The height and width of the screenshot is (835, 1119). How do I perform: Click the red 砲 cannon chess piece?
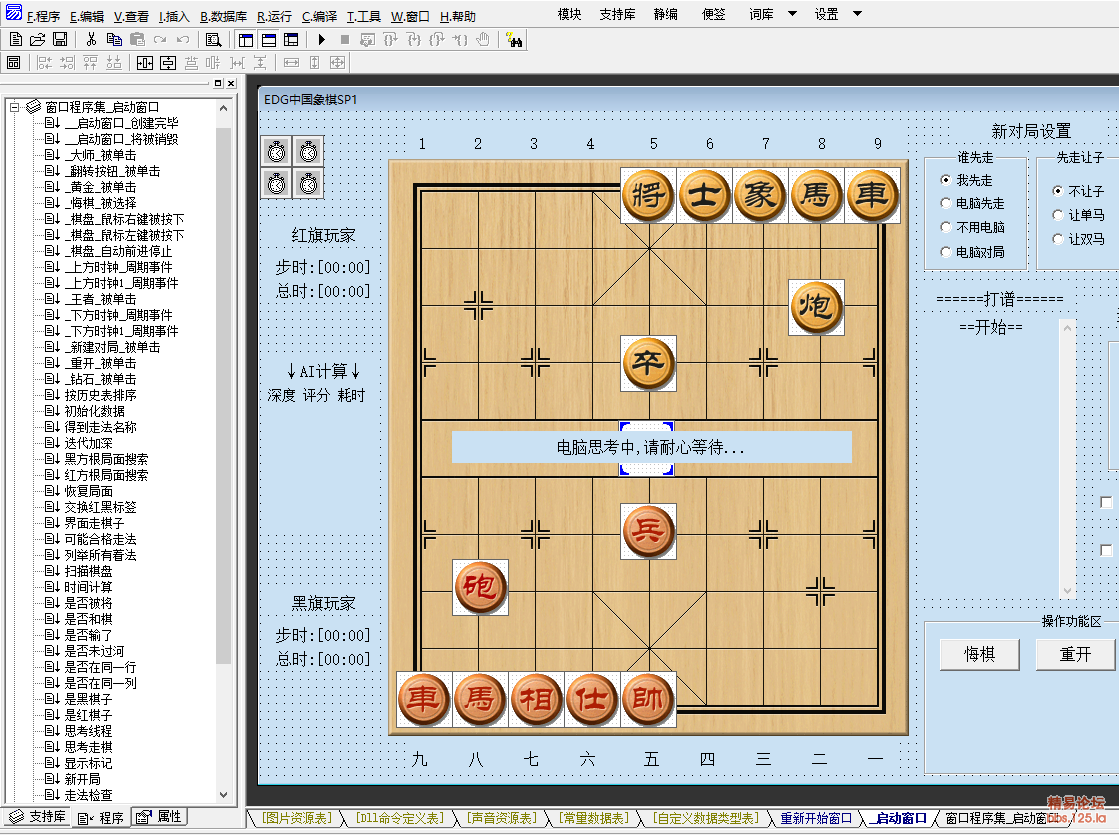[480, 587]
